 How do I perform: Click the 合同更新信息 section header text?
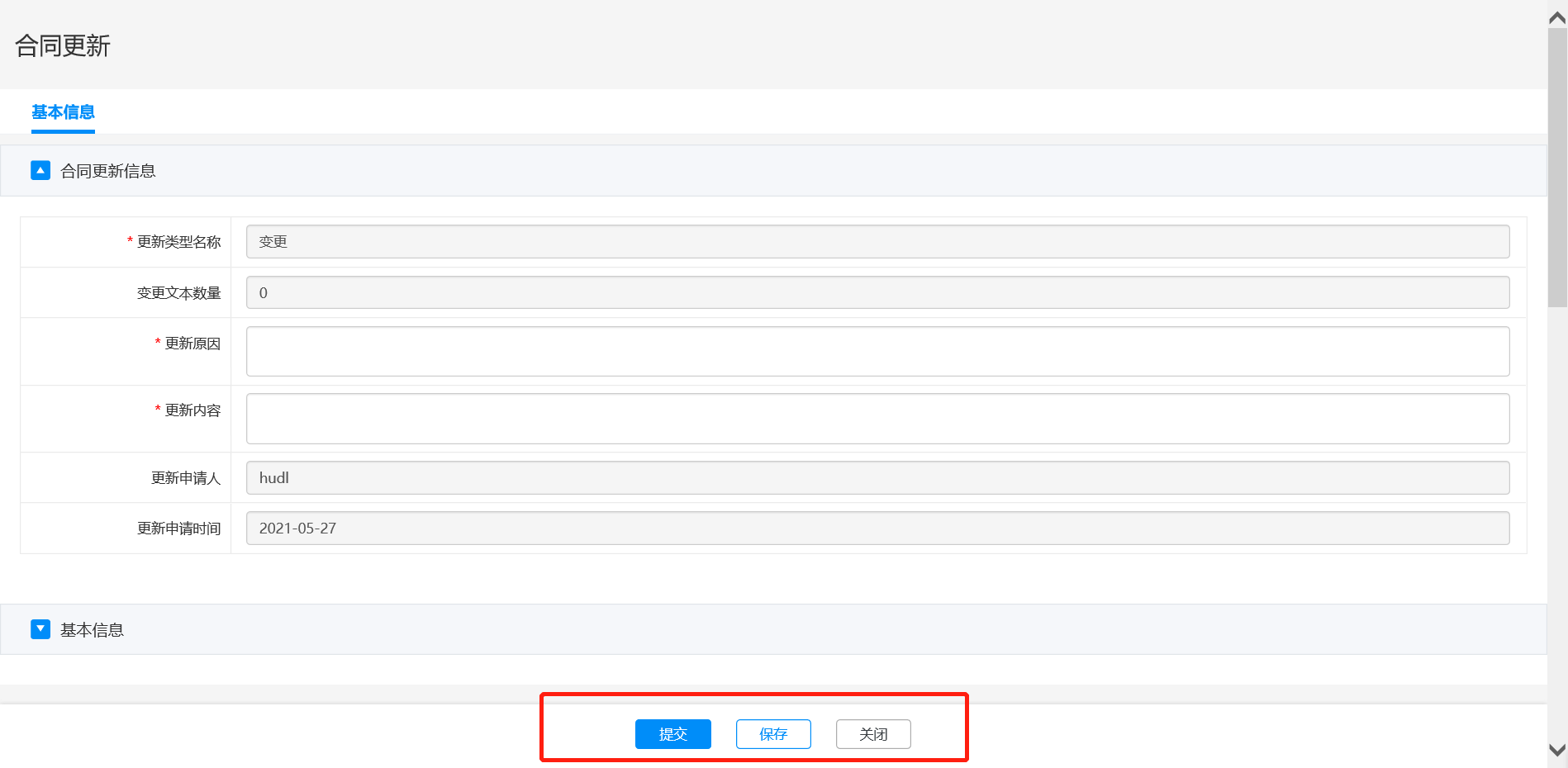tap(108, 171)
